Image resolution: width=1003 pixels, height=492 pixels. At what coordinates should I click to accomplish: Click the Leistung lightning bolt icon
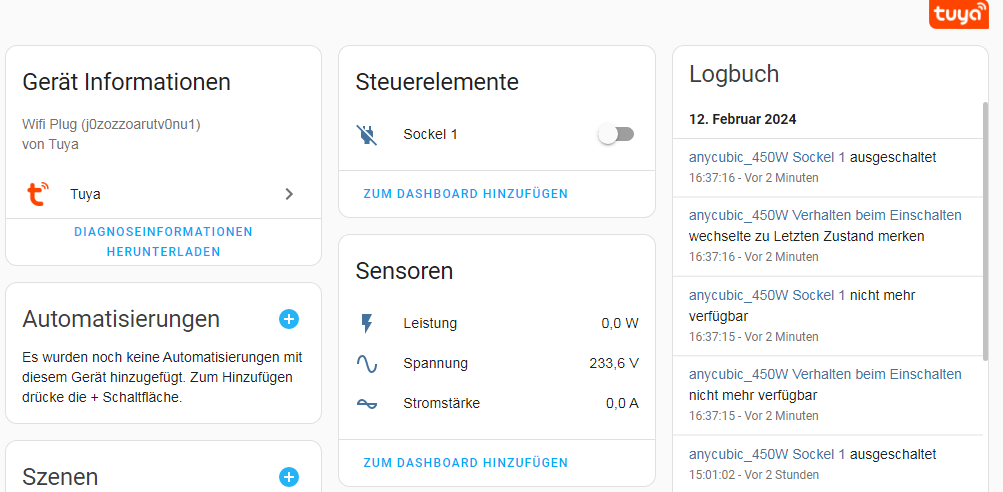click(x=367, y=324)
